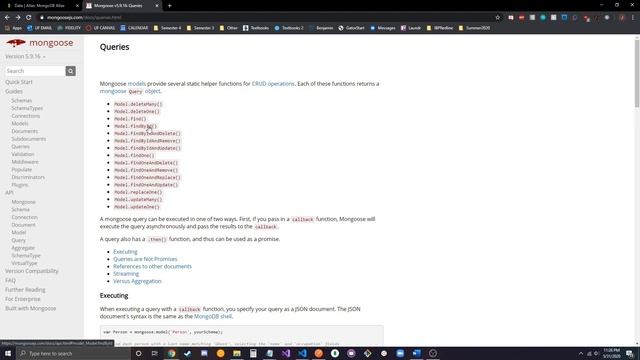The width and height of the screenshot is (640, 360).
Task: Open Schemas guide in sidebar
Action: click(22, 100)
